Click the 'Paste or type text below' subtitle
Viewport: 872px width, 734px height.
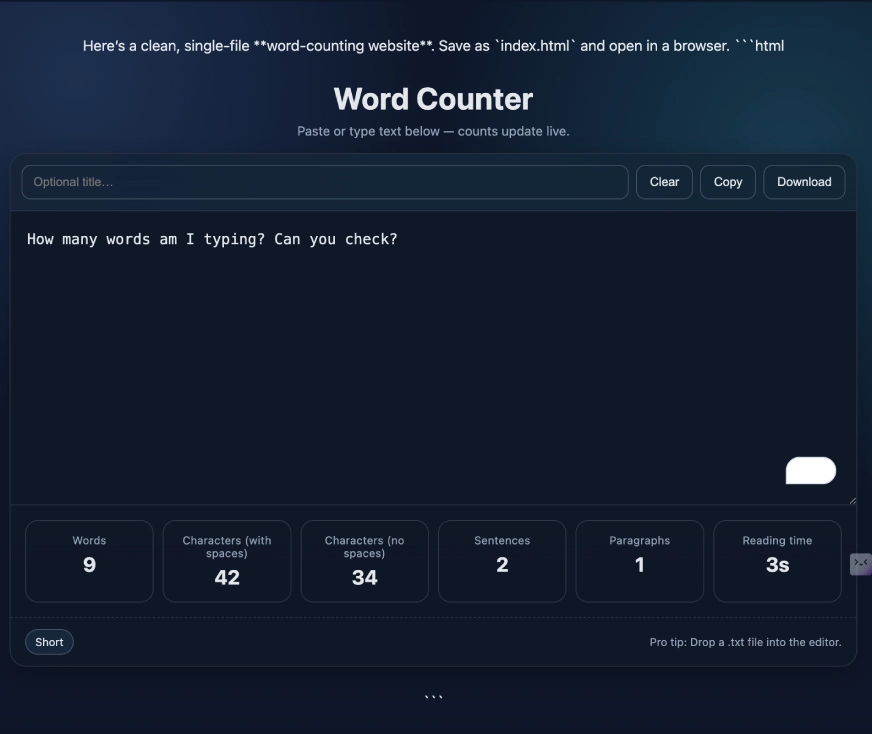tap(433, 131)
